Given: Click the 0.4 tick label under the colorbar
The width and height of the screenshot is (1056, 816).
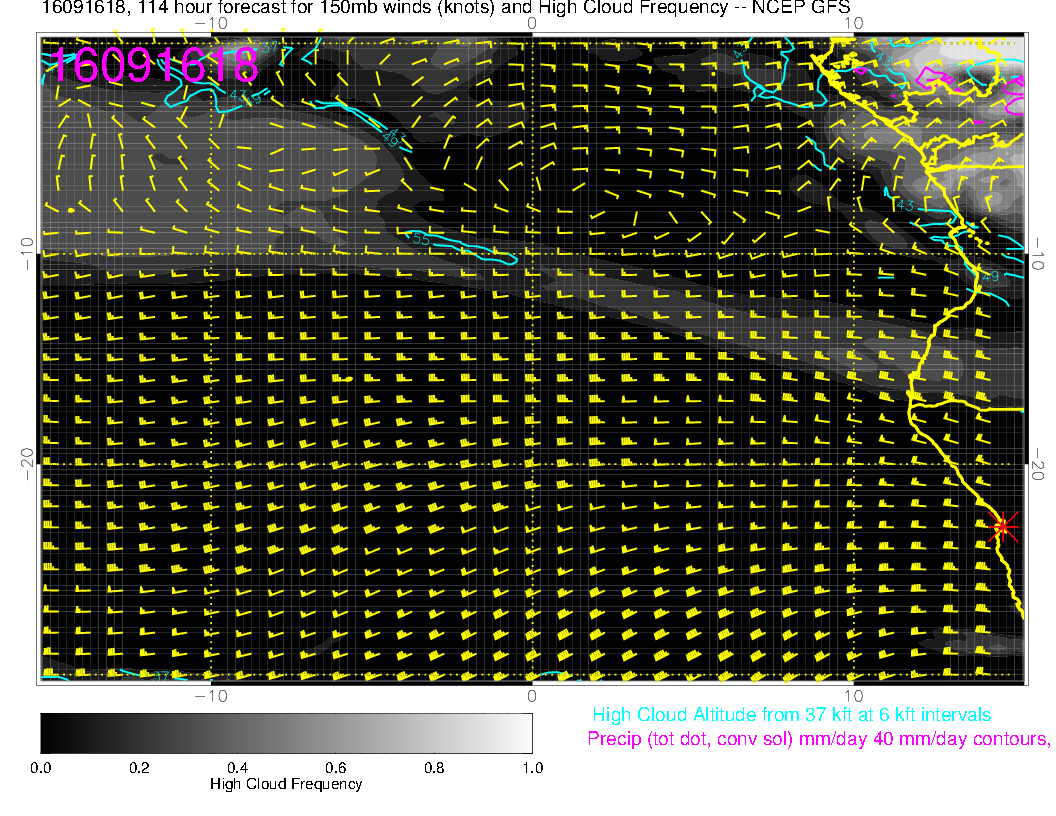Looking at the screenshot, I should coord(237,767).
